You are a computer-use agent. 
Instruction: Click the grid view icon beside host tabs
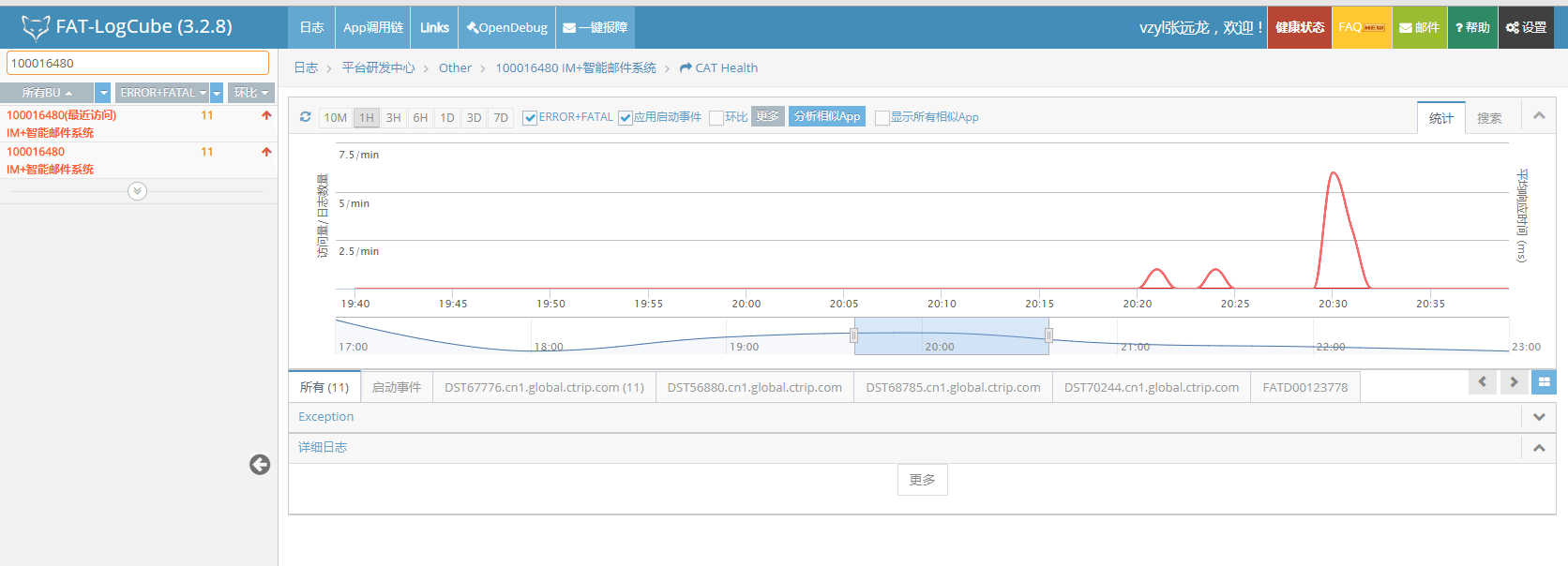[x=1544, y=382]
